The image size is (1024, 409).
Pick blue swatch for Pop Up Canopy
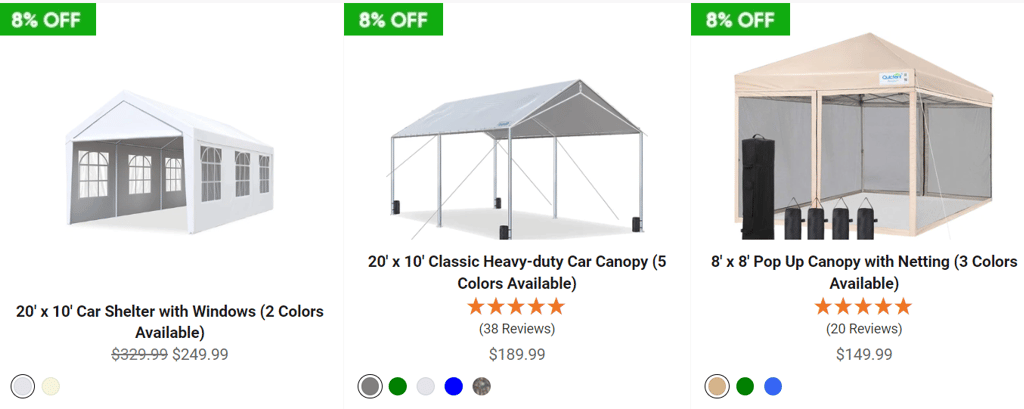point(772,386)
